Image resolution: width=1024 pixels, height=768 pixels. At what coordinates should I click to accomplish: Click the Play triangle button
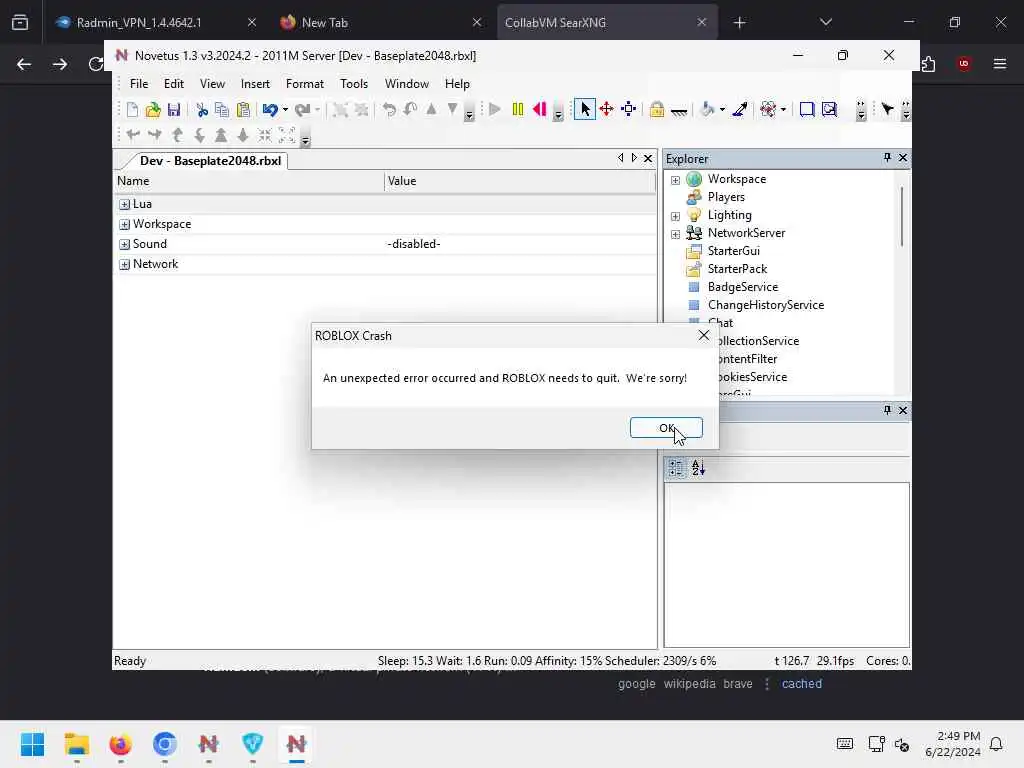point(495,109)
